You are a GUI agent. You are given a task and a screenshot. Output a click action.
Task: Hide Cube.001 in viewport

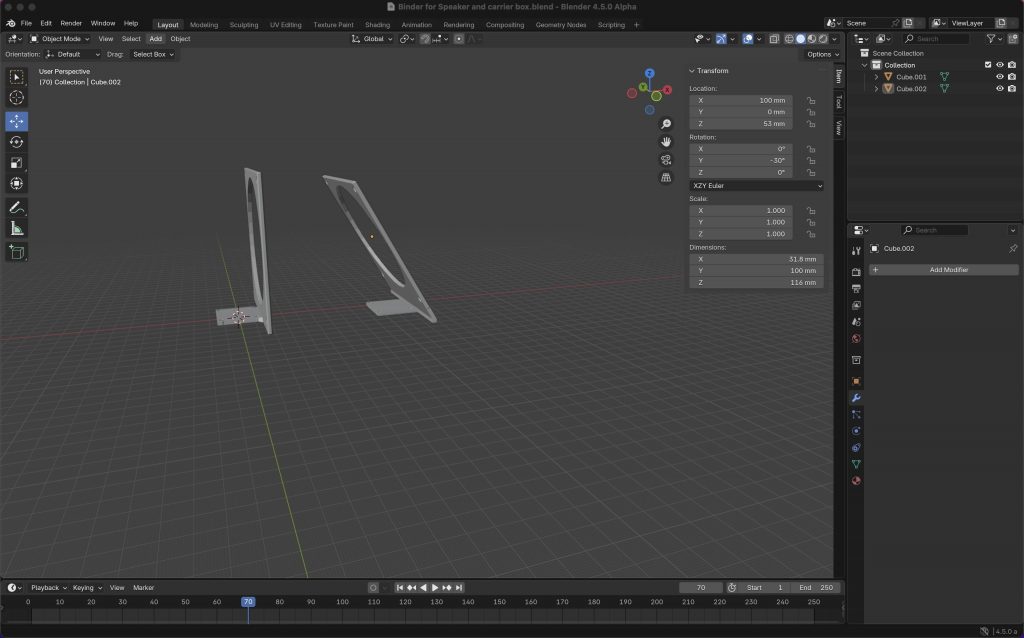(x=999, y=77)
